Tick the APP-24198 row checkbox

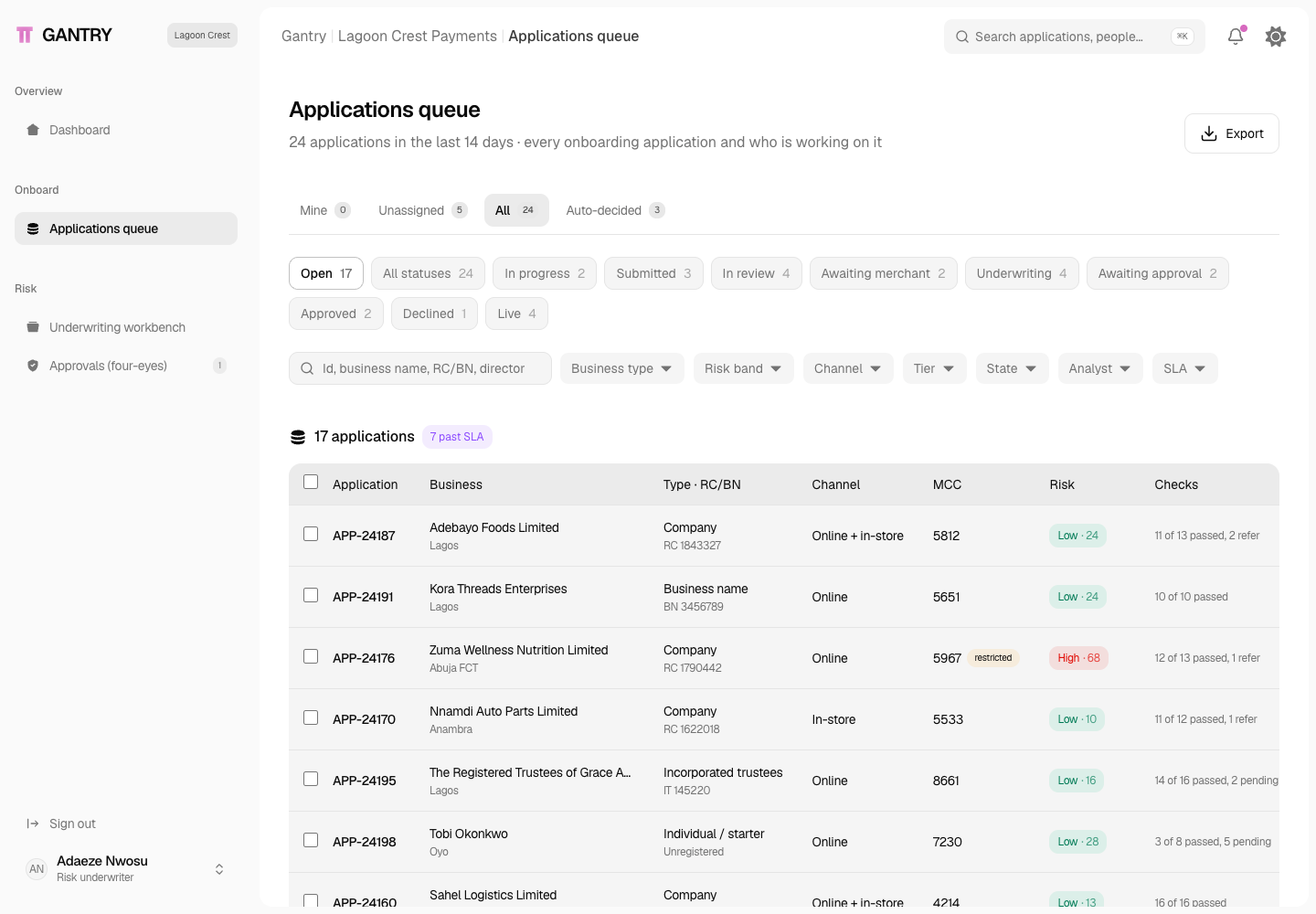pyautogui.click(x=311, y=840)
